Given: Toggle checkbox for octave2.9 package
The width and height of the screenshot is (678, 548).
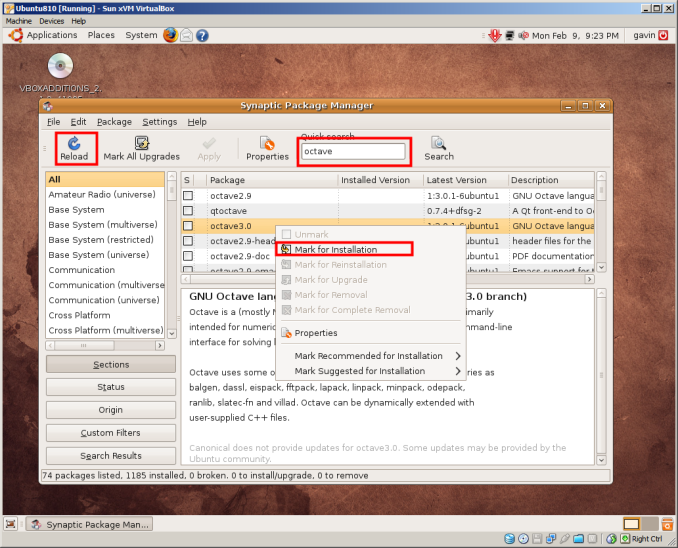Looking at the screenshot, I should pyautogui.click(x=188, y=195).
